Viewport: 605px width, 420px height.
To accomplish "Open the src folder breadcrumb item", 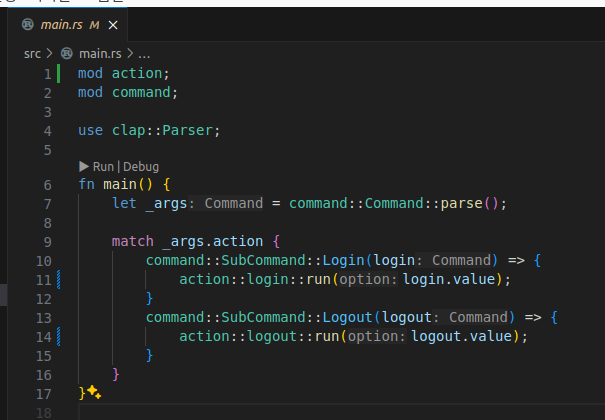I will click(x=32, y=53).
